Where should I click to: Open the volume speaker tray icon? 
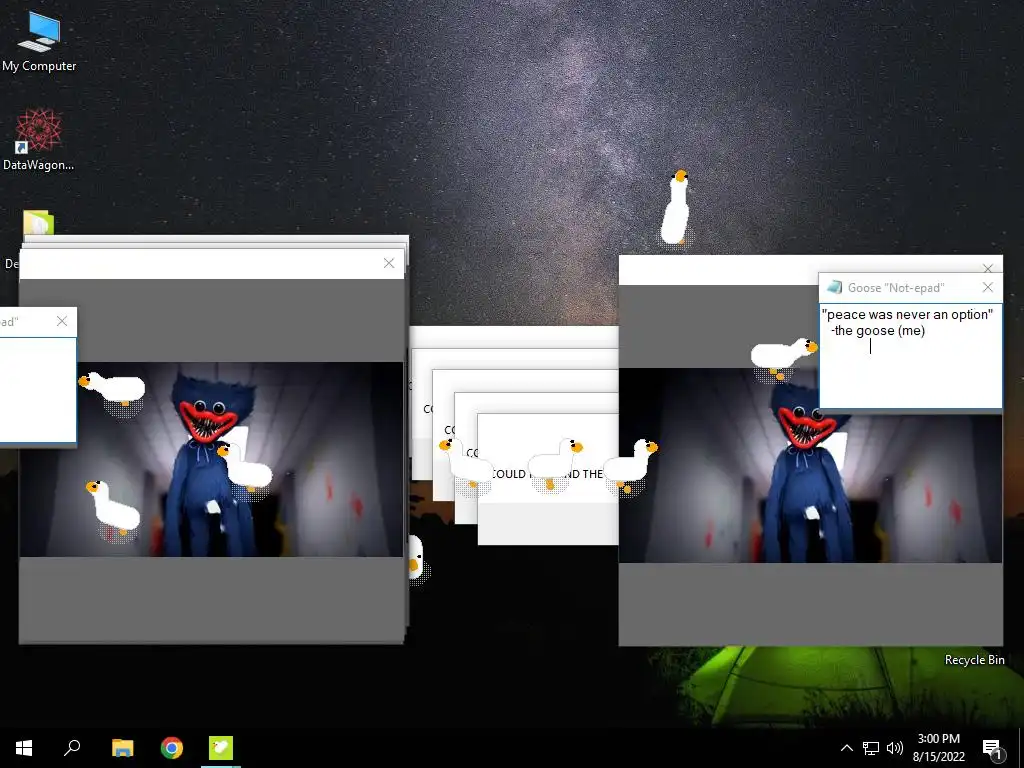pyautogui.click(x=895, y=748)
